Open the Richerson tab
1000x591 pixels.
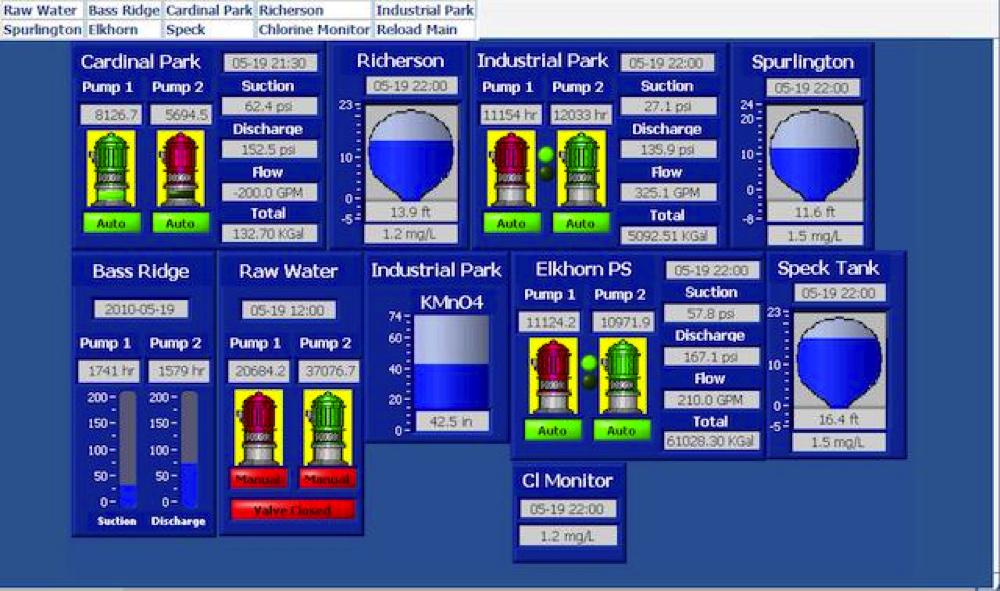(314, 10)
